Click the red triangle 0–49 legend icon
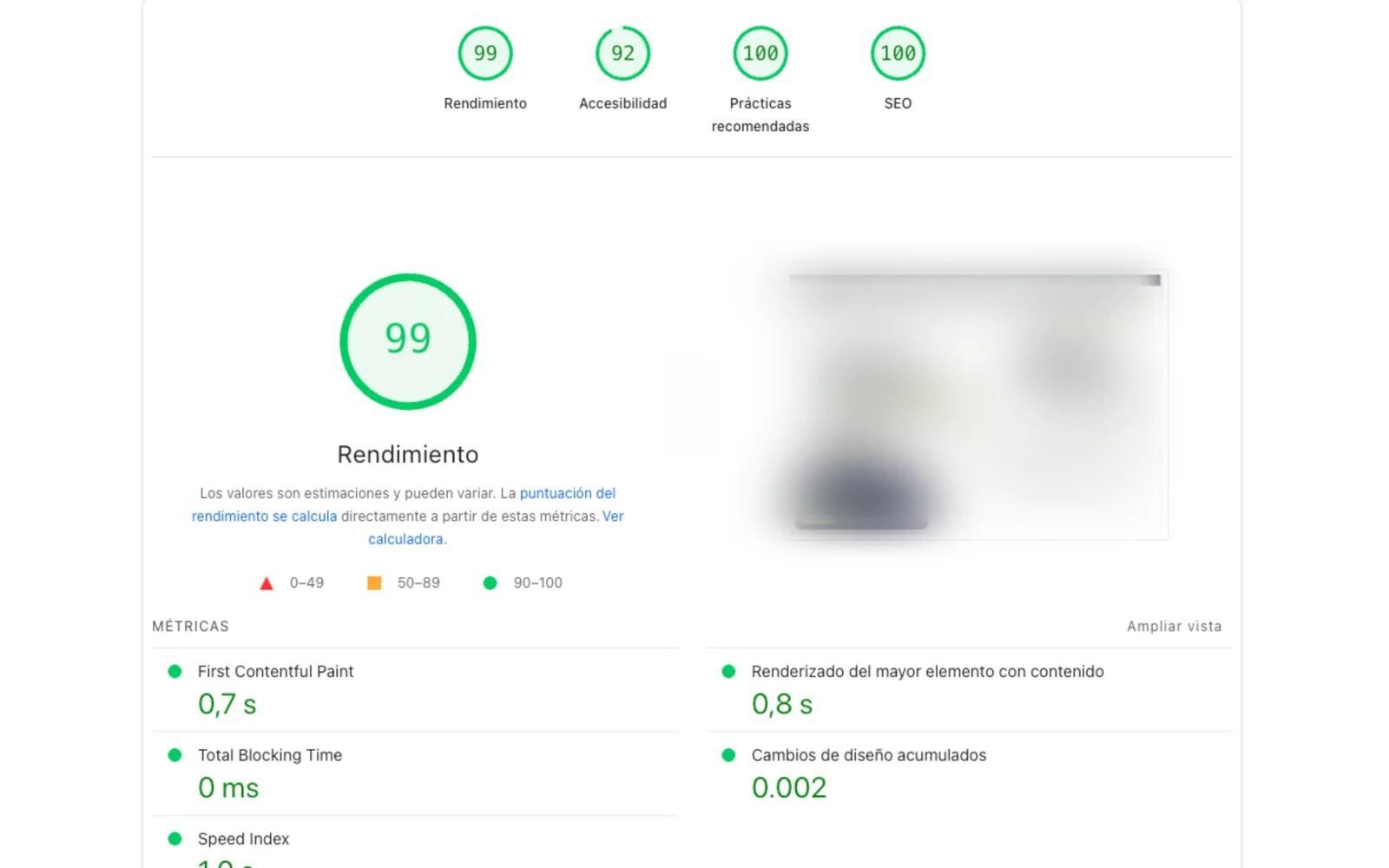This screenshot has width=1389, height=868. [x=267, y=583]
